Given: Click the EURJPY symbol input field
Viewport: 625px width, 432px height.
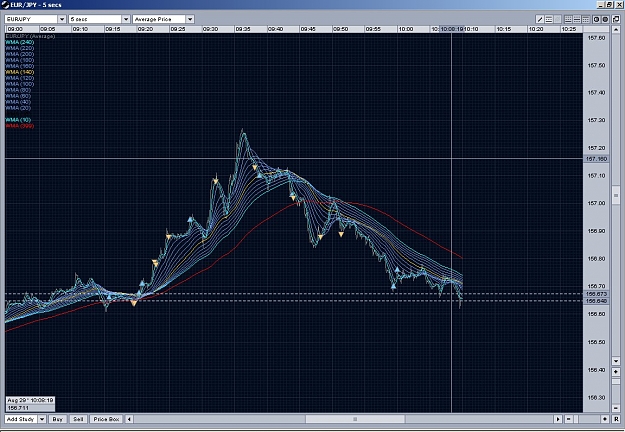Looking at the screenshot, I should 31,19.
